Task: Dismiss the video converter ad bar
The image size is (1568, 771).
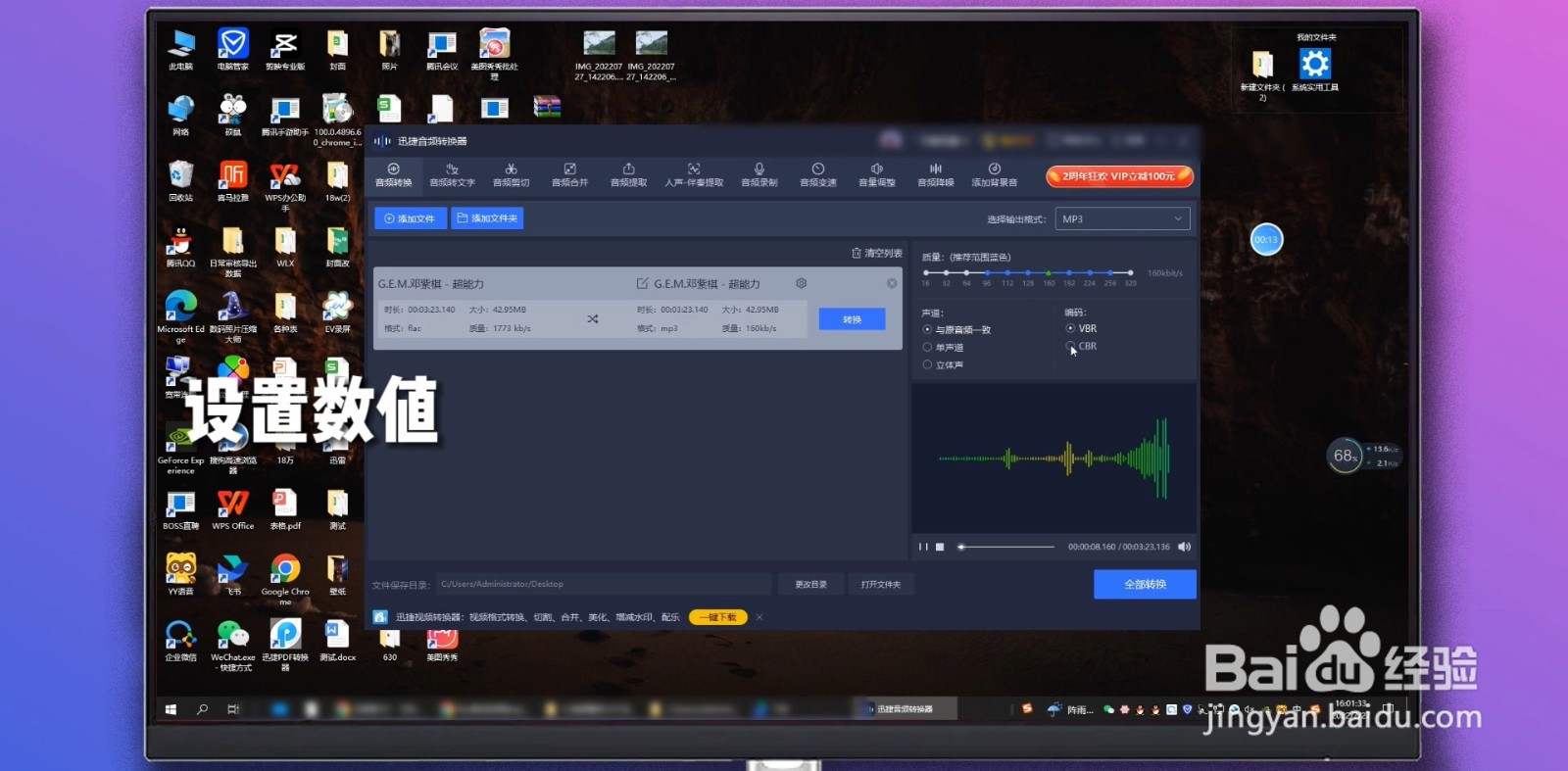Action: coord(759,617)
